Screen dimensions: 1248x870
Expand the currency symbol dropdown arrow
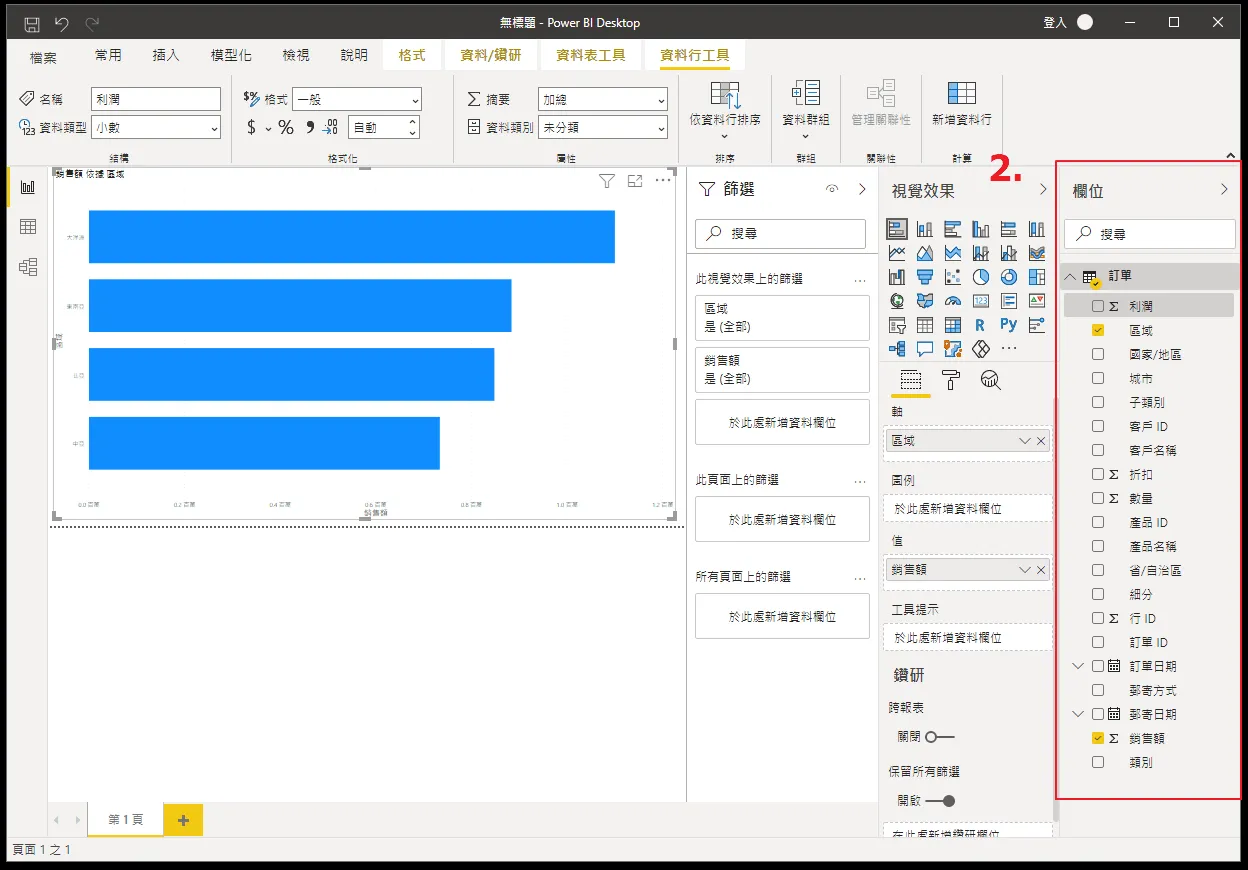coord(268,128)
